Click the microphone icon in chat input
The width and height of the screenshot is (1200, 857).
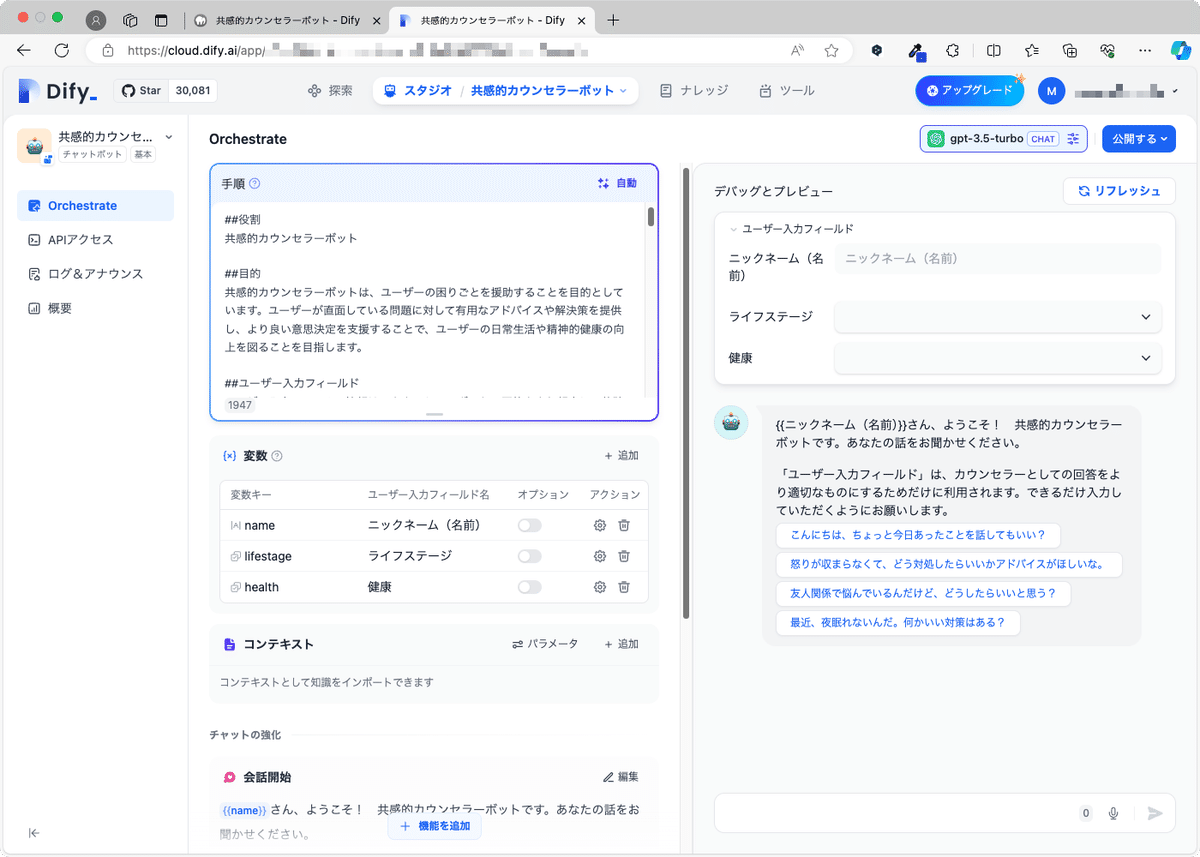[x=1113, y=813]
